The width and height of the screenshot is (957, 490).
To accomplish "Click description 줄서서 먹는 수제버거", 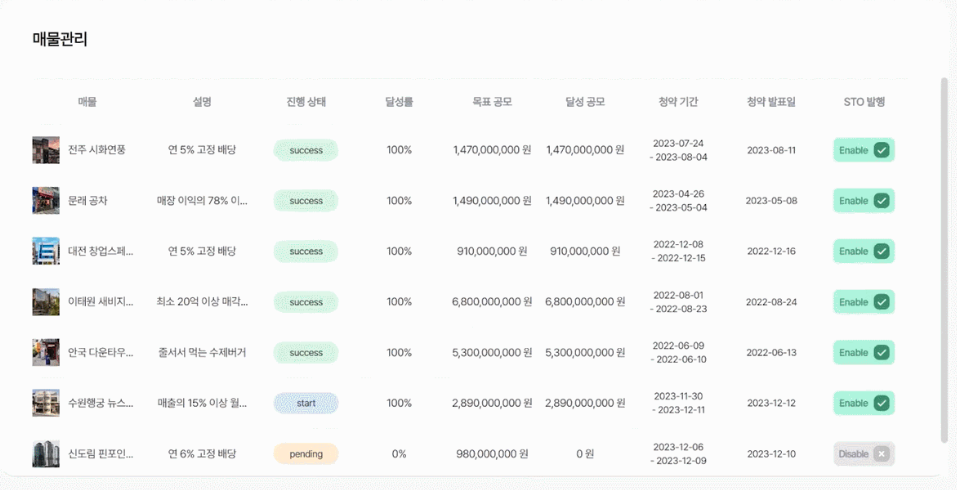I will pyautogui.click(x=202, y=353).
